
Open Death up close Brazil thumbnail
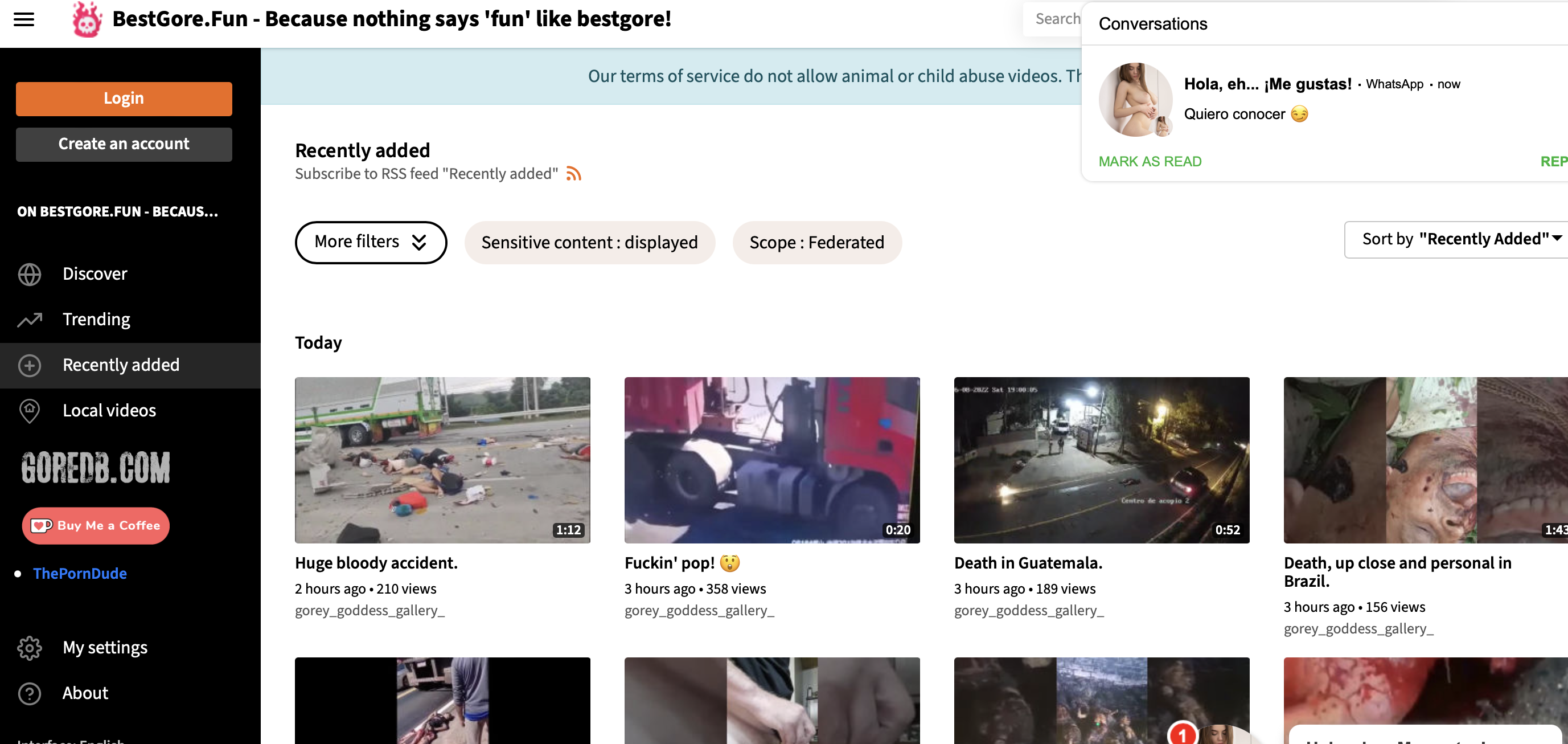pyautogui.click(x=1426, y=460)
